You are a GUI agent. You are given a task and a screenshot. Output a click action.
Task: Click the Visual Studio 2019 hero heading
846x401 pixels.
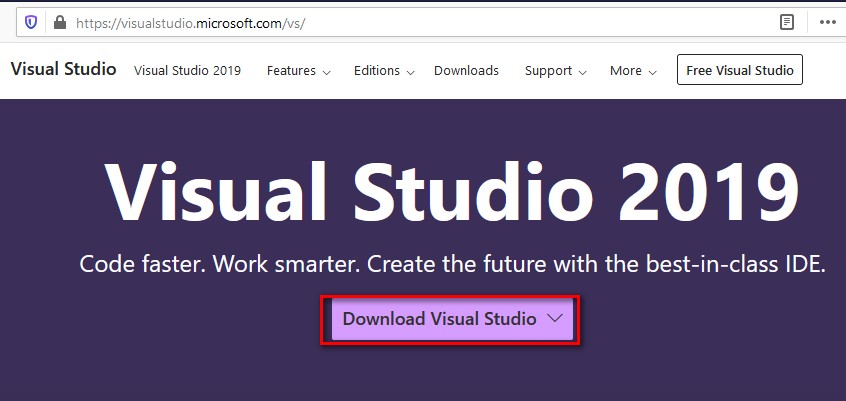[452, 193]
